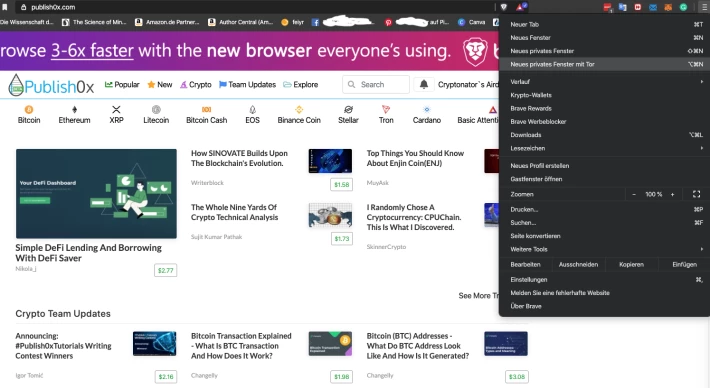Select the Binance Coin icon
The width and height of the screenshot is (710, 388).
pyautogui.click(x=299, y=110)
